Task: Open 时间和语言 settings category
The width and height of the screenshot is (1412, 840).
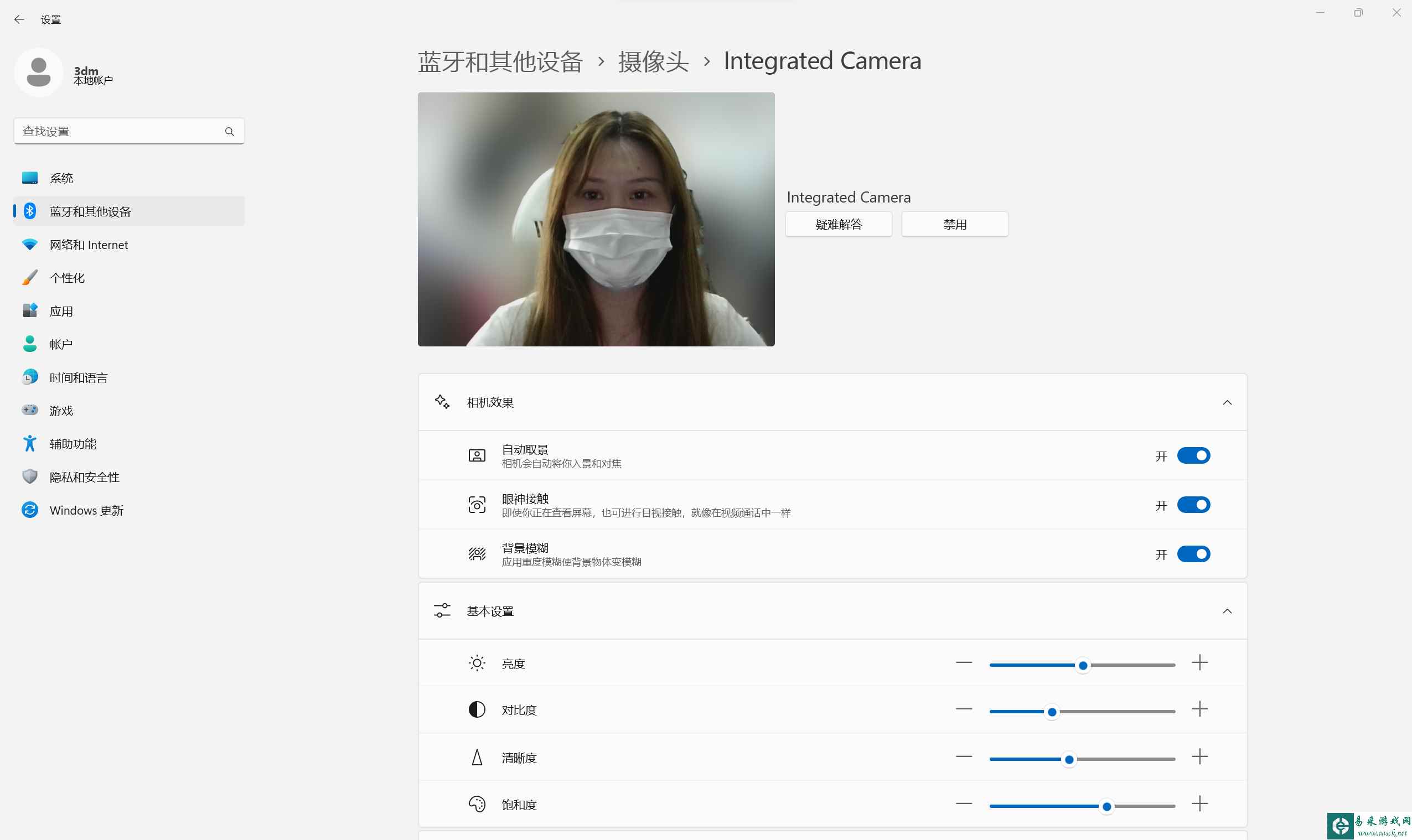Action: tap(129, 377)
